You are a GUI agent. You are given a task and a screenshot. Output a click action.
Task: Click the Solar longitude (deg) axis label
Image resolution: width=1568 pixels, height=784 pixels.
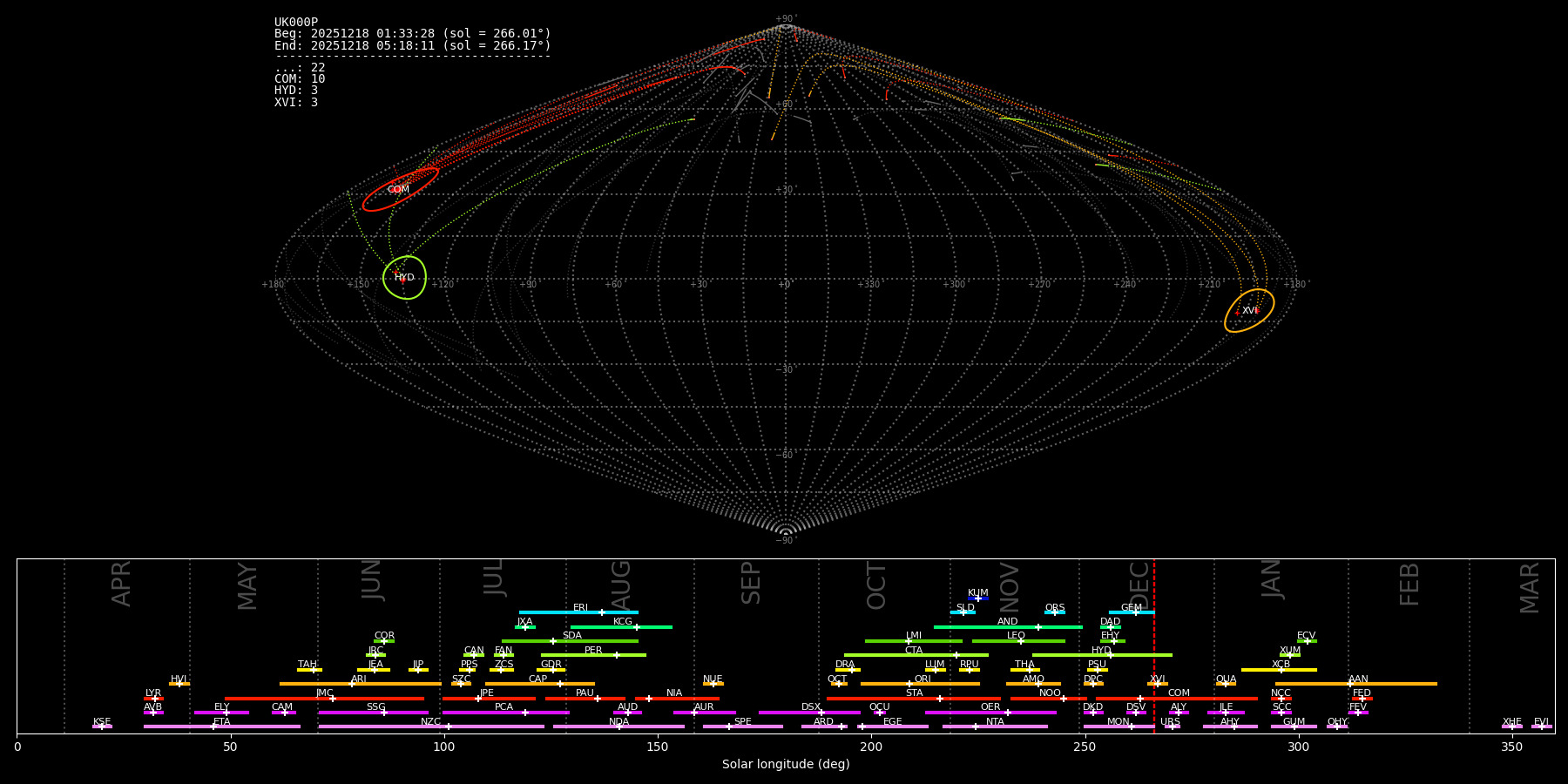click(785, 764)
